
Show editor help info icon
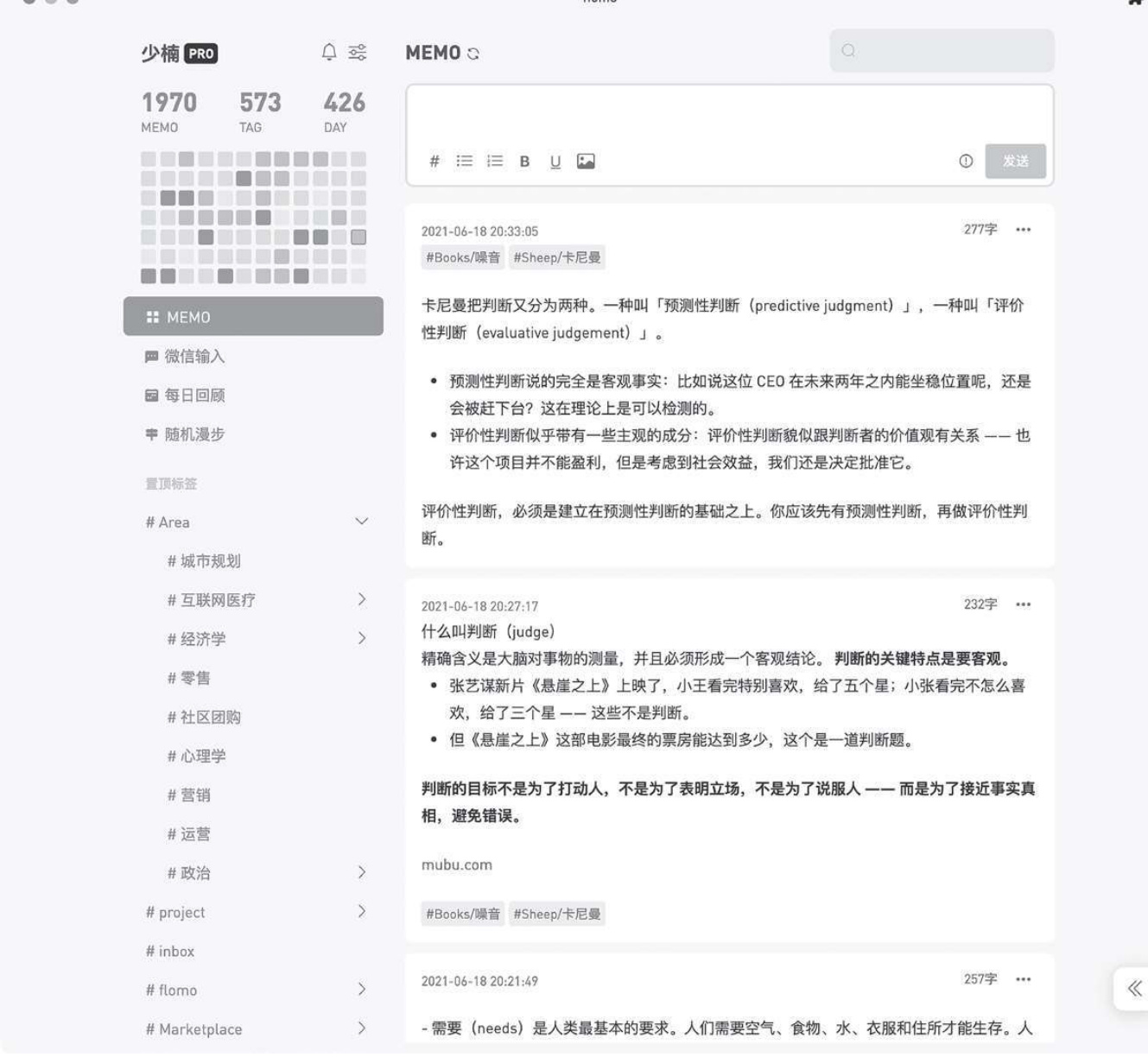click(966, 161)
